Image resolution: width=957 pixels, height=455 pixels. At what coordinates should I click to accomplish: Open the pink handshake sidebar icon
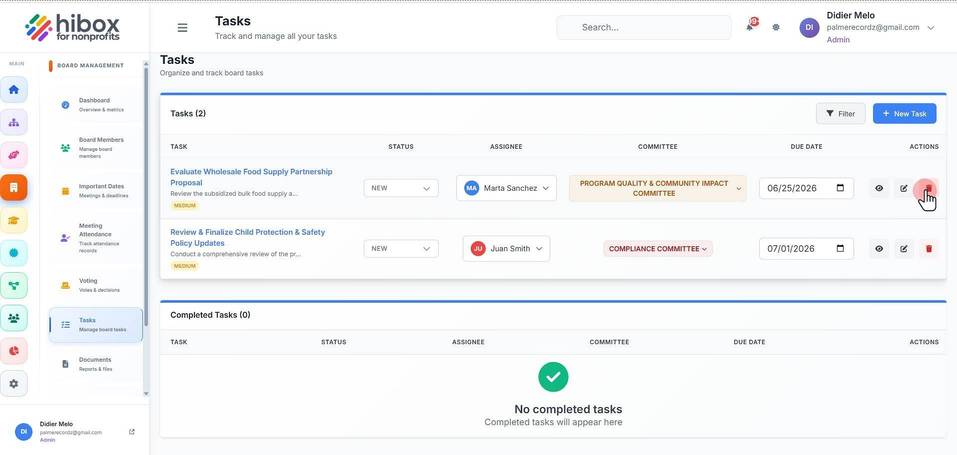pos(13,155)
